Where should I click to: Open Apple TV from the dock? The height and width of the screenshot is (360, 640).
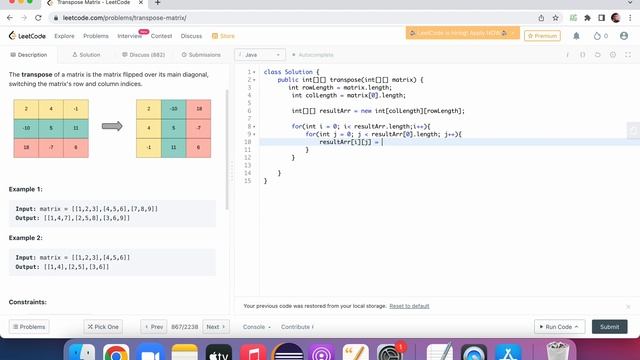pyautogui.click(x=219, y=352)
